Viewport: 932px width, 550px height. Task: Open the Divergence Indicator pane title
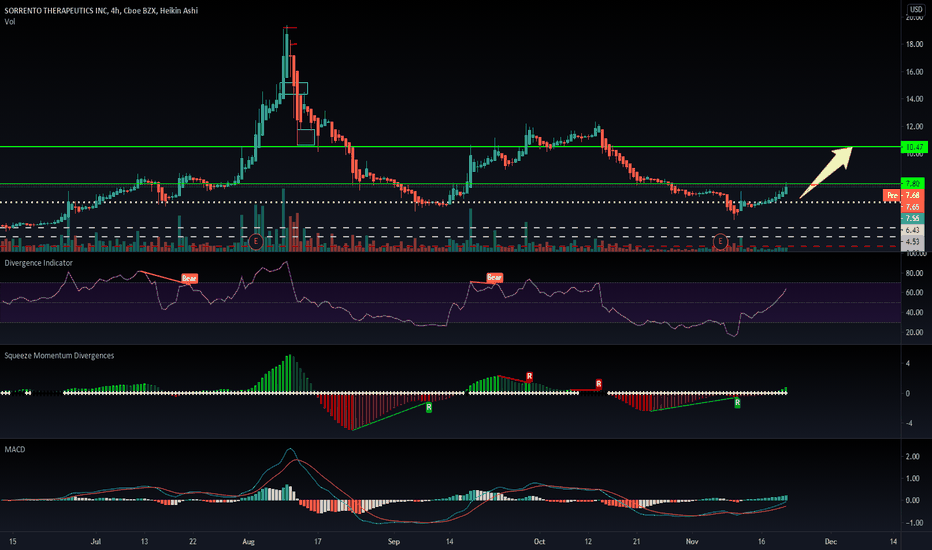pos(39,263)
